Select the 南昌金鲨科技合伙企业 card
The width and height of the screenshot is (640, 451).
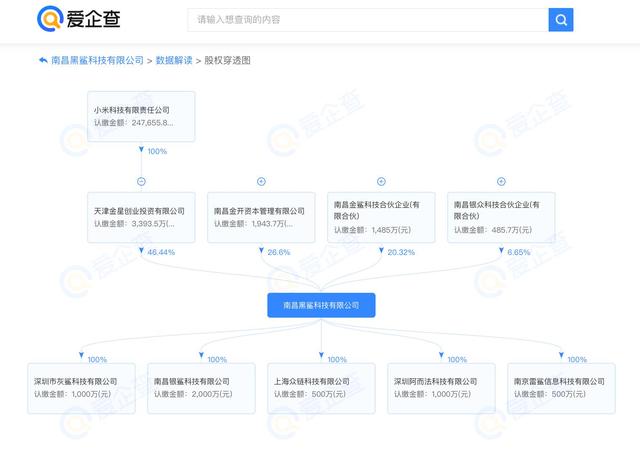click(381, 218)
